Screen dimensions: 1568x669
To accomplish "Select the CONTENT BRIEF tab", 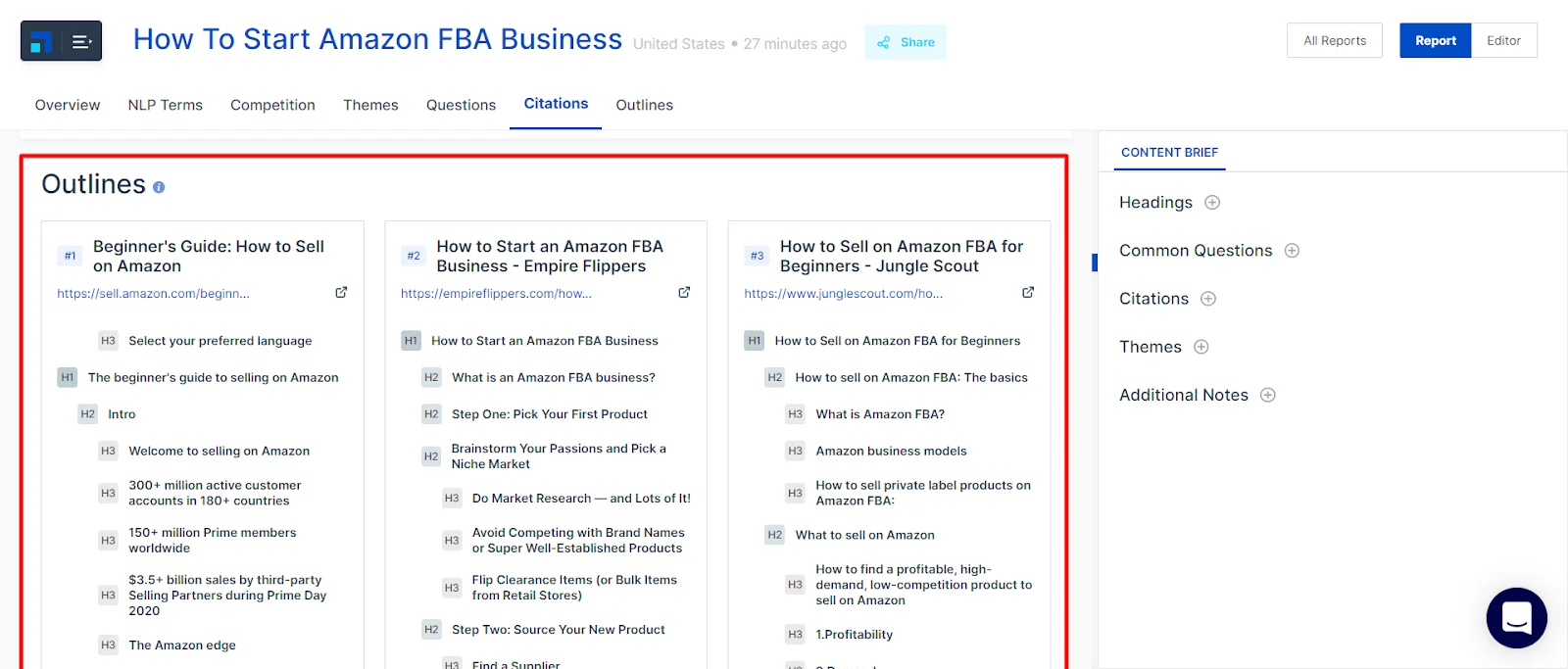I will click(x=1169, y=153).
